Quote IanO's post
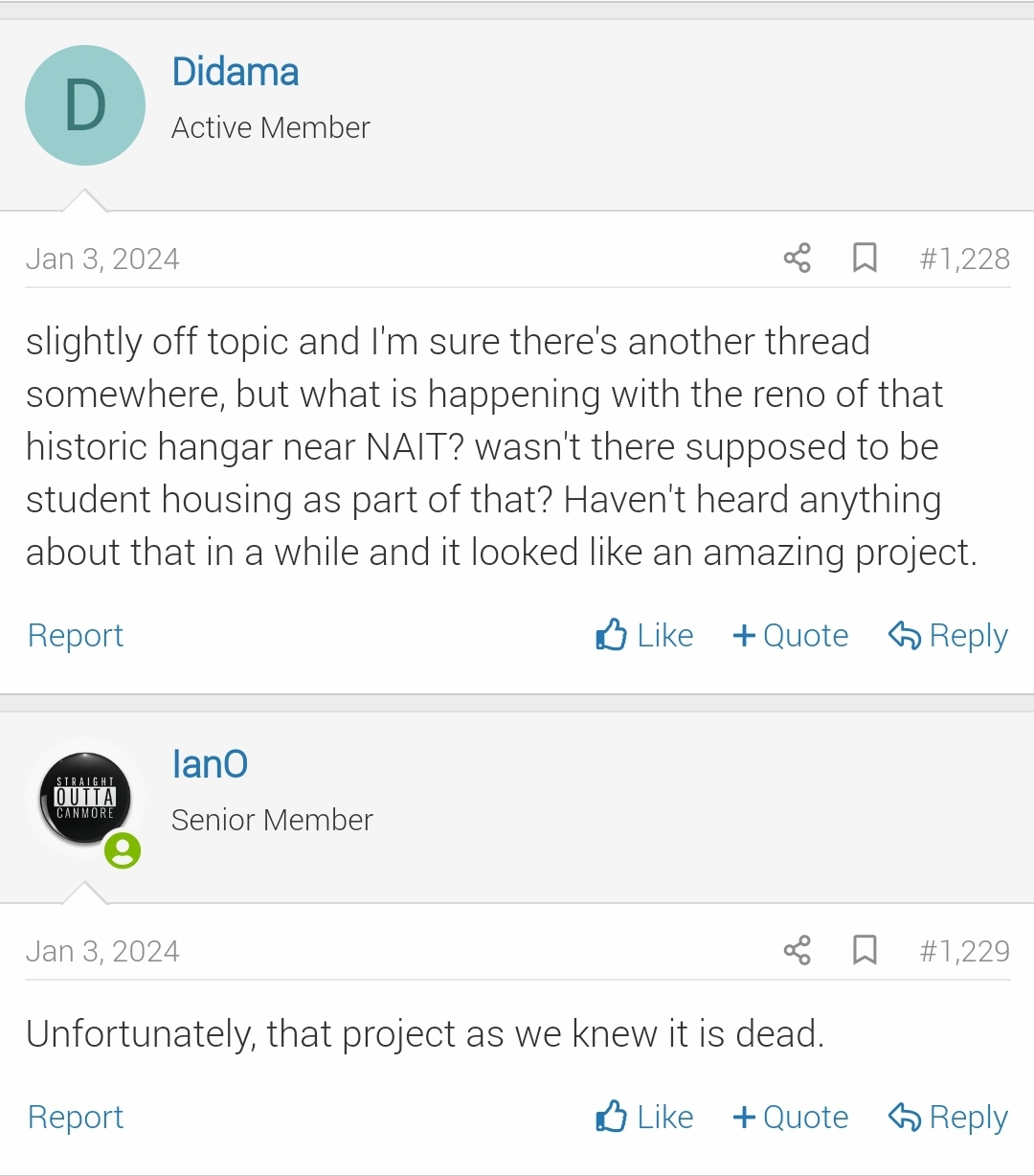 (791, 1118)
